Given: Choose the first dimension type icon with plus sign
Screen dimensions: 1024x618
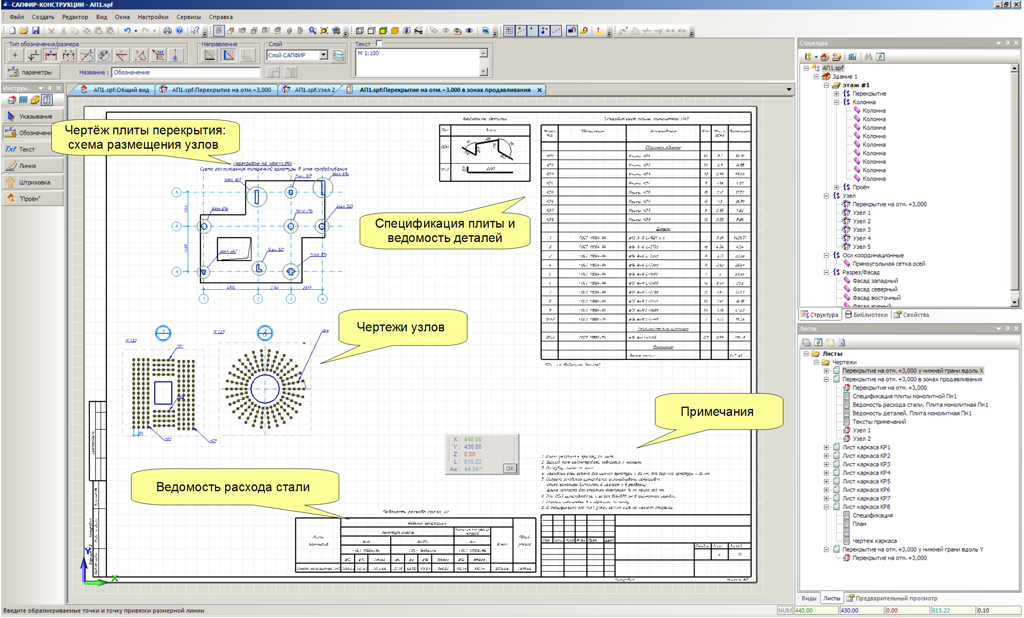Looking at the screenshot, I should [14, 56].
